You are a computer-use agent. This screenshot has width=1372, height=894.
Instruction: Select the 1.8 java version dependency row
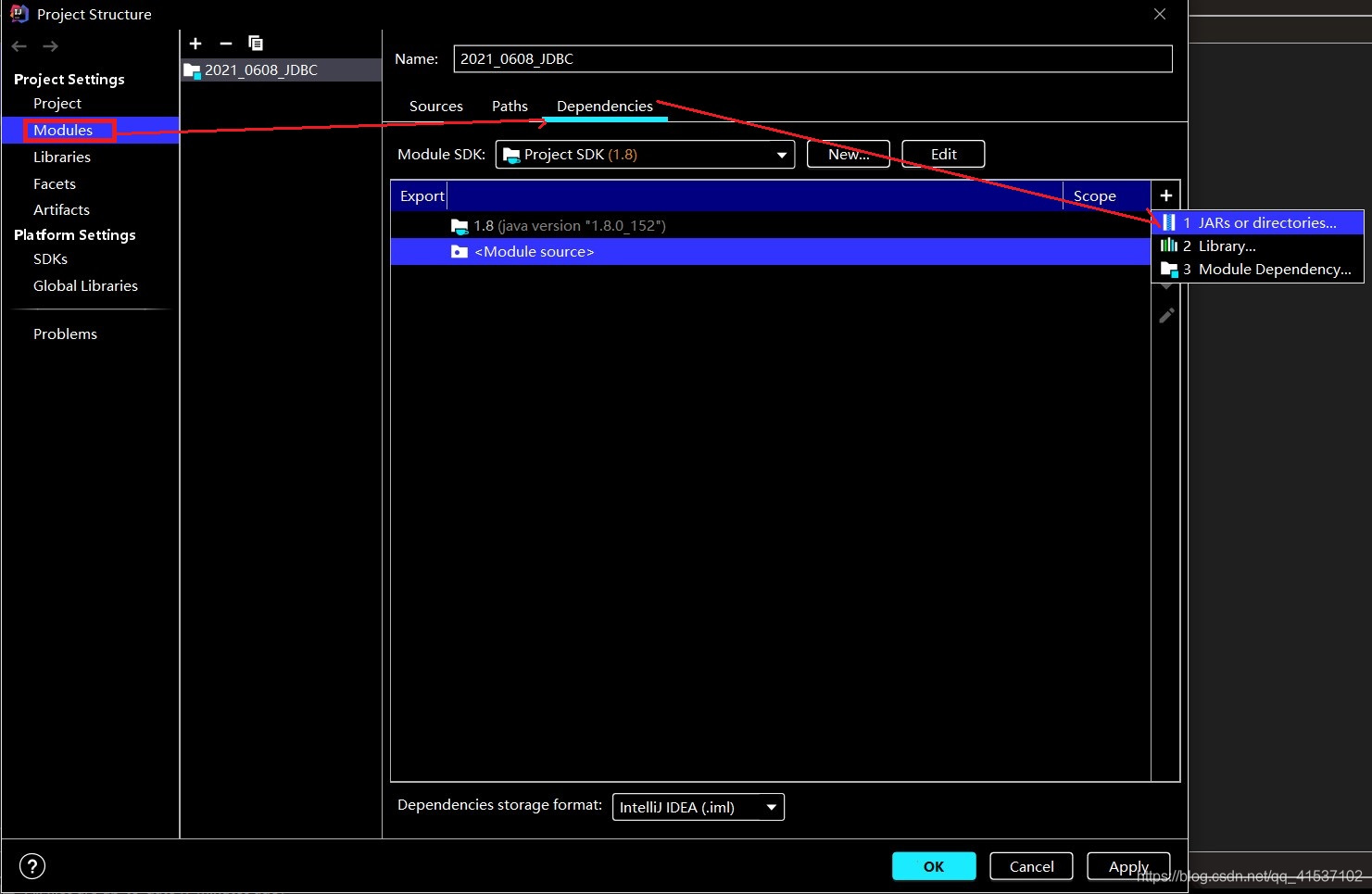pos(771,225)
